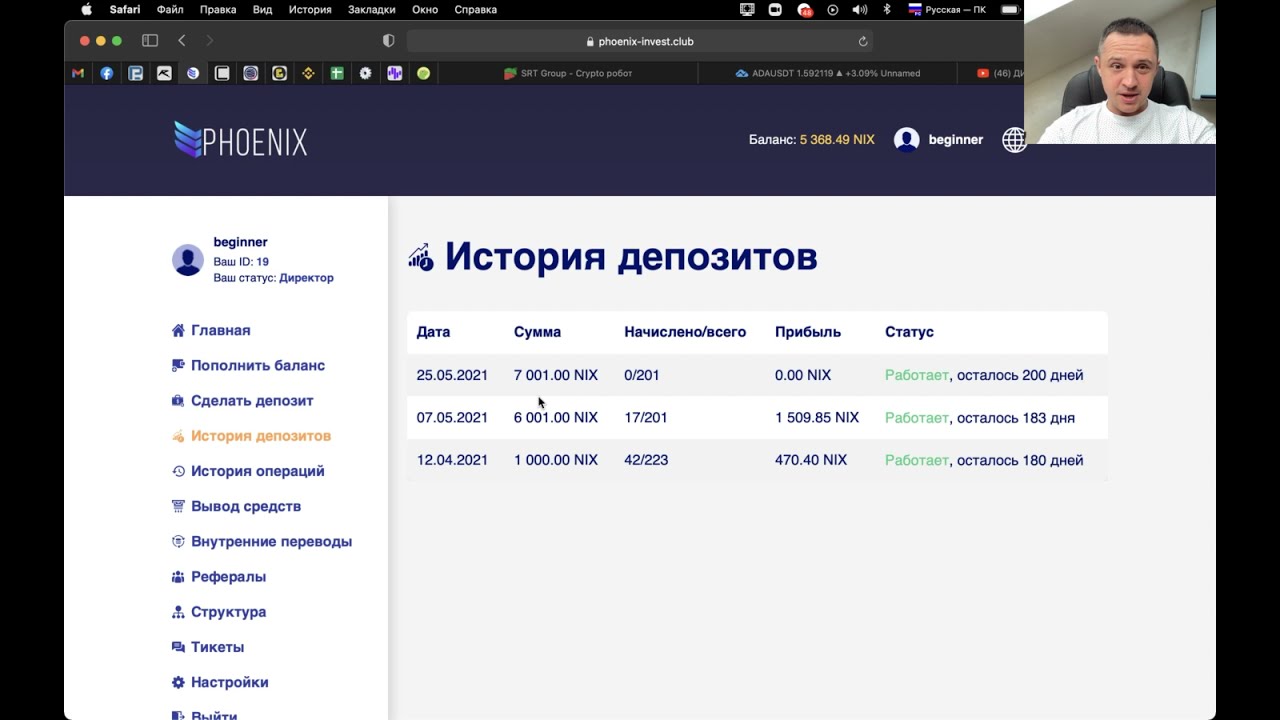Screen dimensions: 1280x720
Task: Click the briefcase icon beside Сделать депозит
Action: pyautogui.click(x=178, y=401)
